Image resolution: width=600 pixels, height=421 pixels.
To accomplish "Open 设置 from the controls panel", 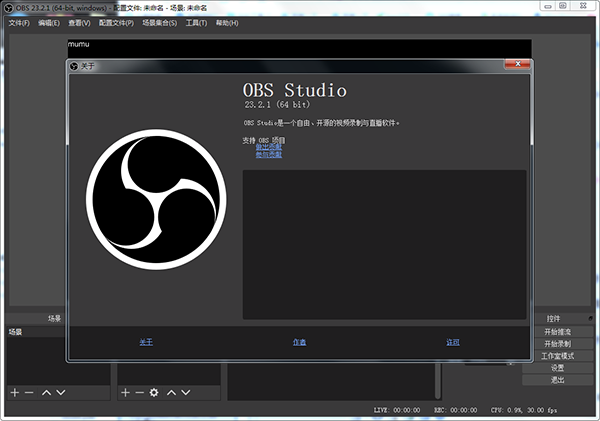I will coord(558,368).
